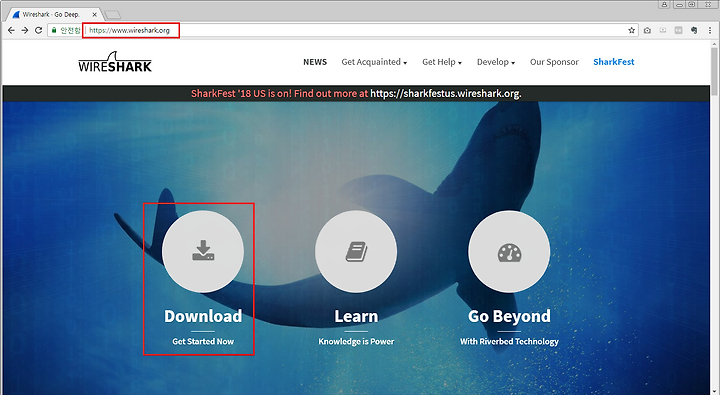Follow the sharkfestus.wireshark.org link

pyautogui.click(x=445, y=94)
